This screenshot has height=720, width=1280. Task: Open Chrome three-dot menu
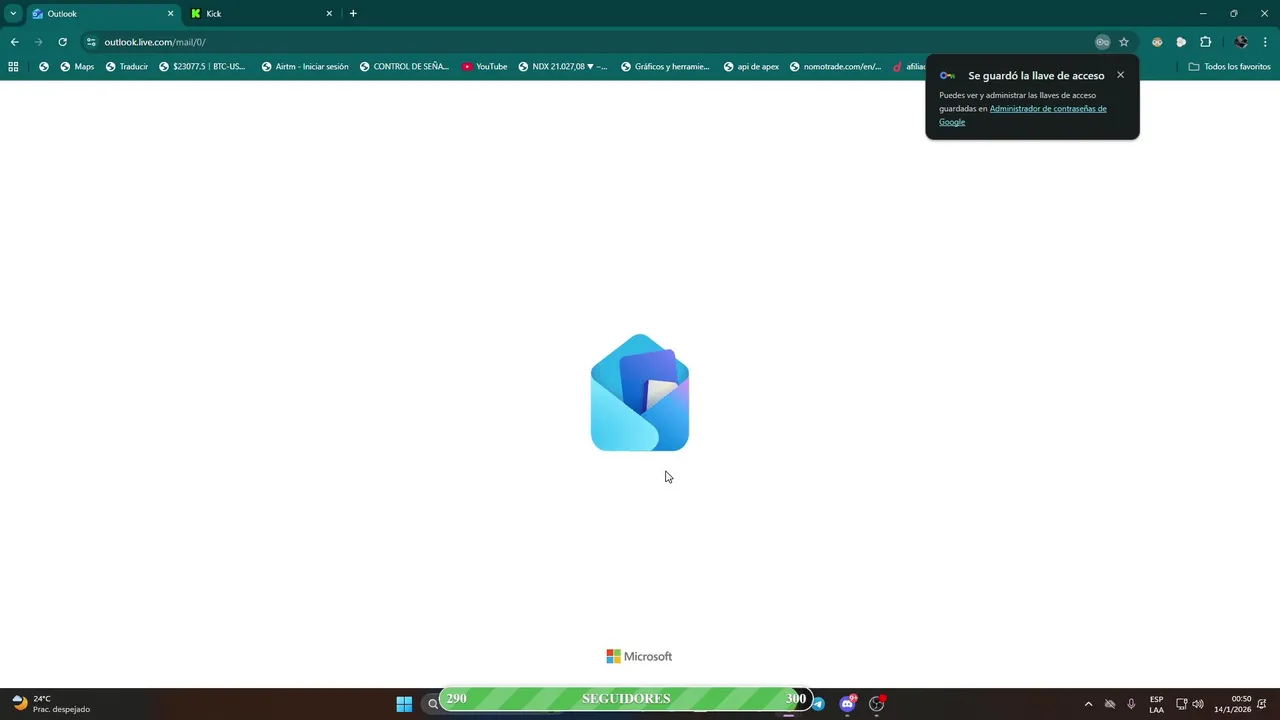pos(1266,42)
